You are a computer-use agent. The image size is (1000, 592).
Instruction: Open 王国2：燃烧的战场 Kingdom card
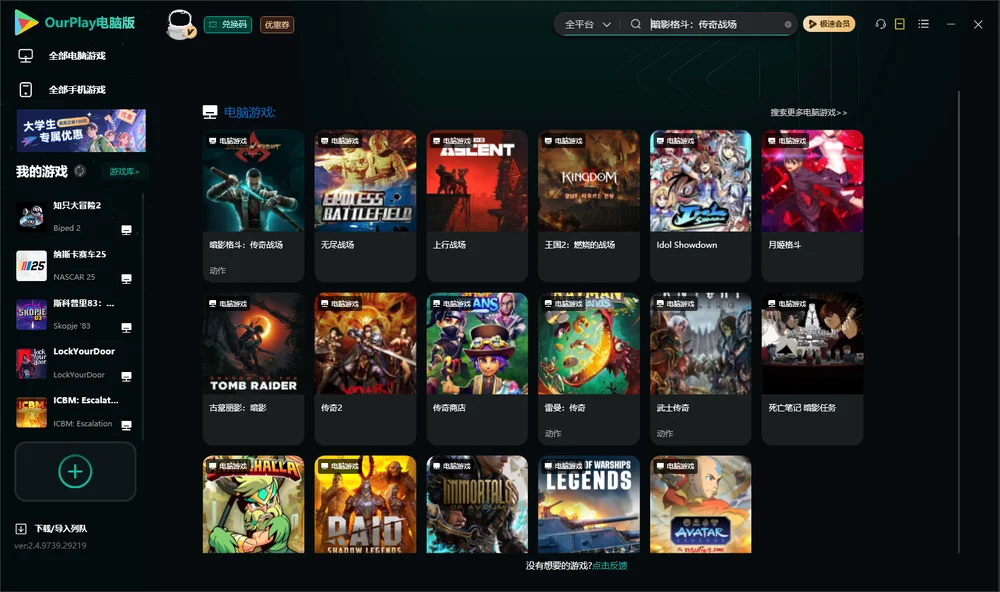click(x=589, y=205)
